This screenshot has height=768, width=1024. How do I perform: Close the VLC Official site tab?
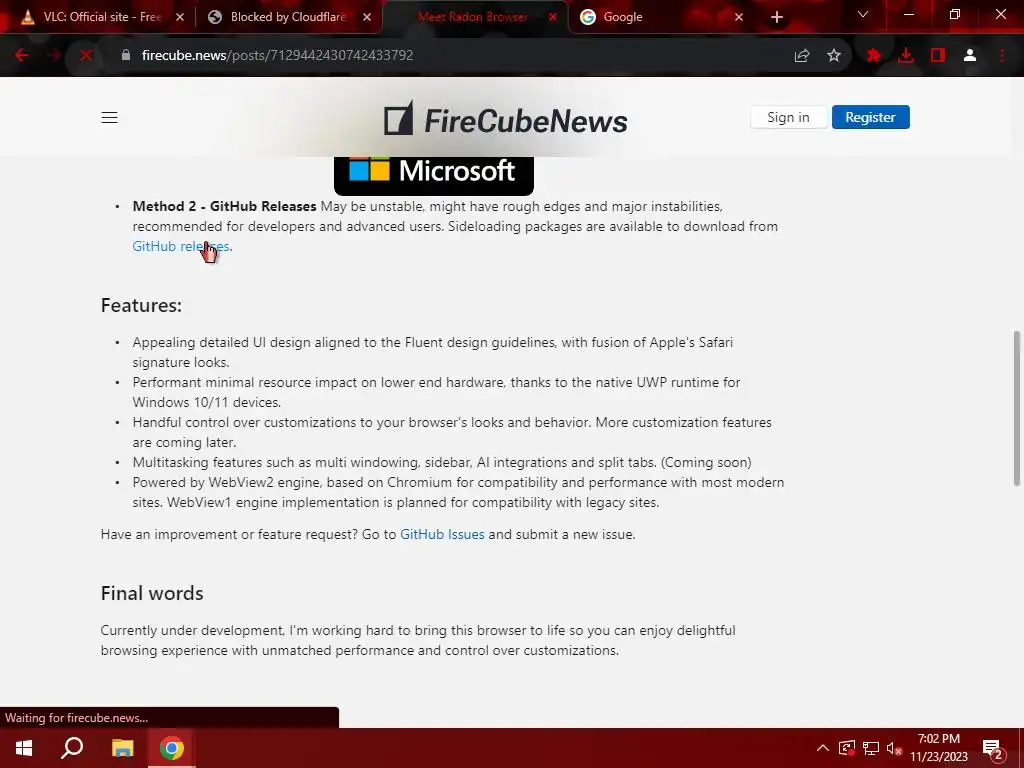click(x=180, y=17)
